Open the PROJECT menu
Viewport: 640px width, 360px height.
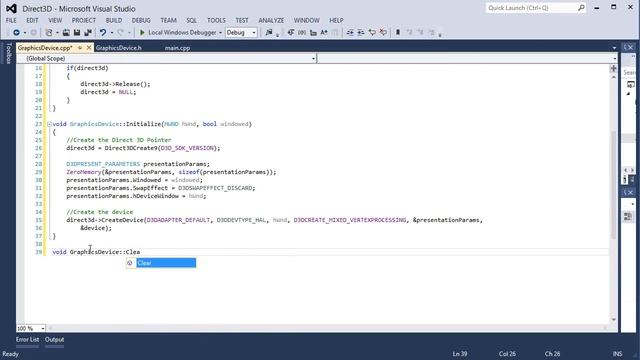click(x=84, y=20)
